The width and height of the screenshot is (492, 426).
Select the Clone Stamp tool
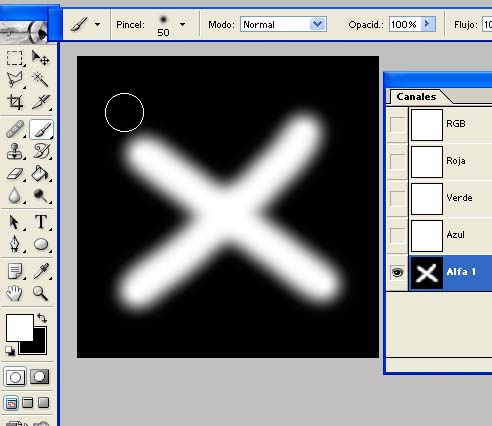pyautogui.click(x=15, y=151)
